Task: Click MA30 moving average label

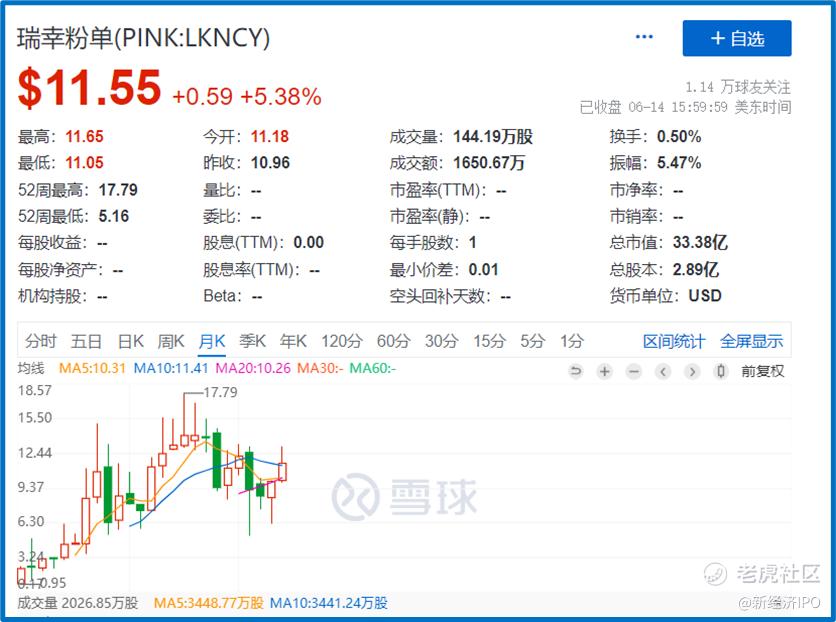Action: click(x=320, y=368)
